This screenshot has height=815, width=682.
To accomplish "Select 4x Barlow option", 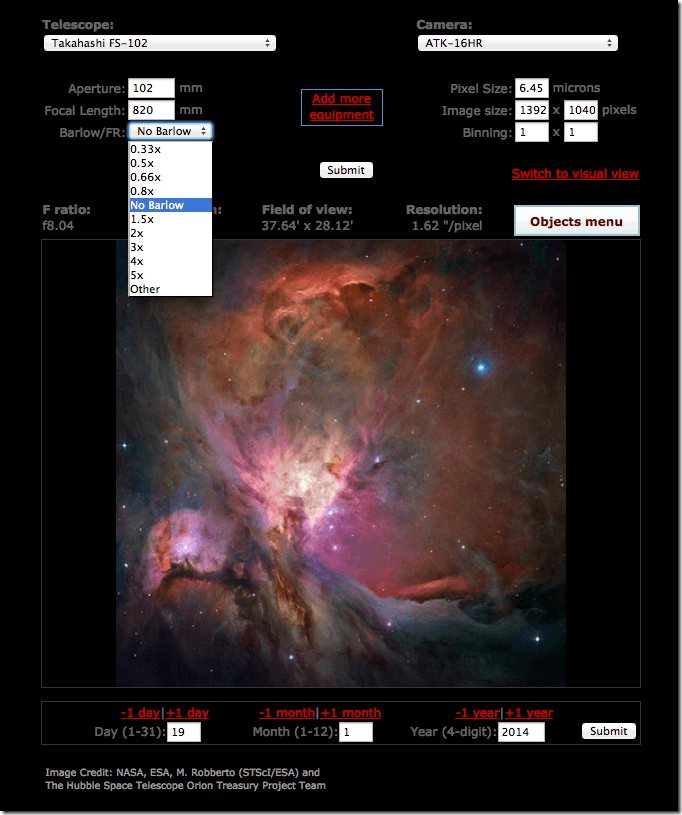I will 170,261.
